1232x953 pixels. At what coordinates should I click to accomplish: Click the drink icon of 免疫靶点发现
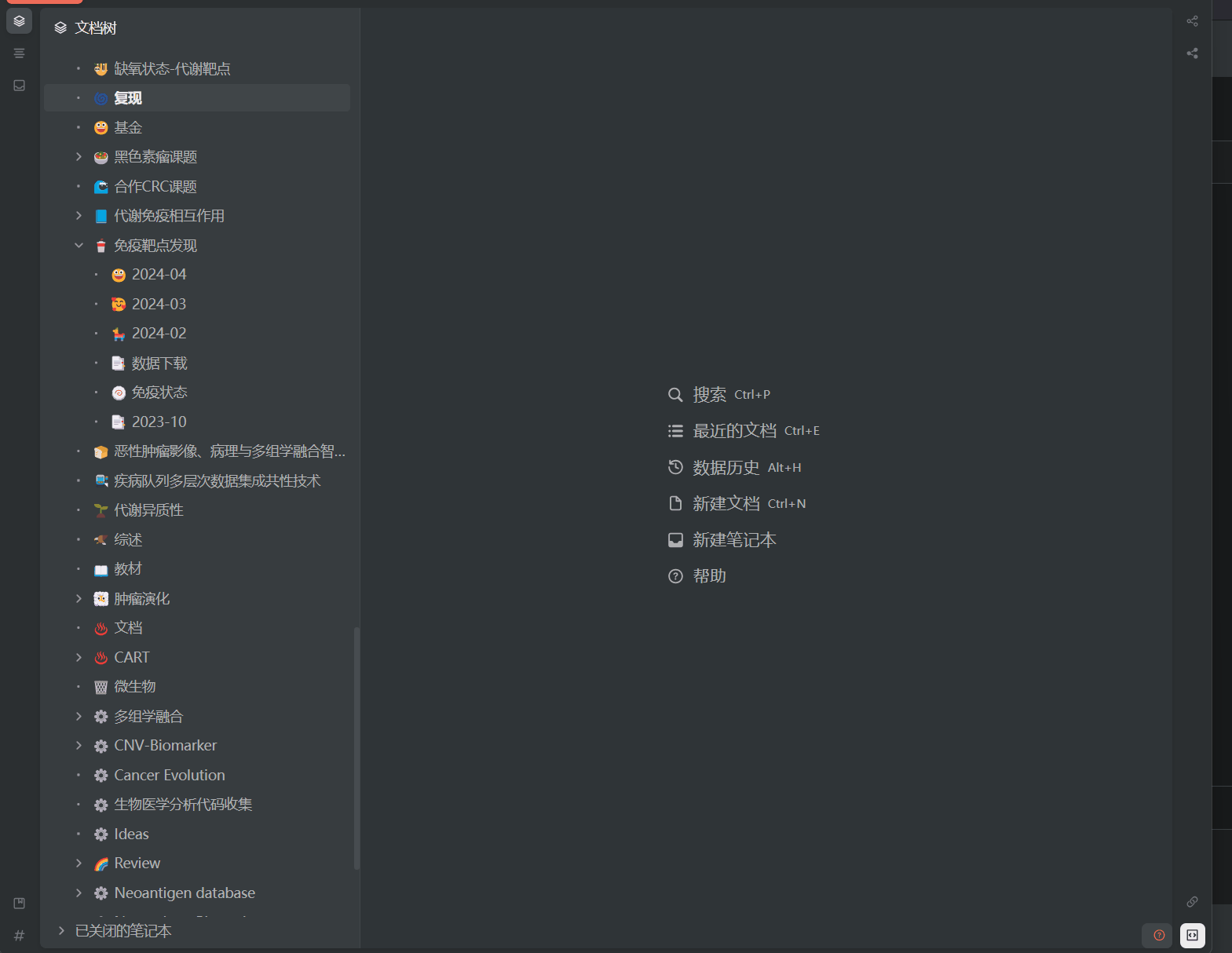coord(101,246)
